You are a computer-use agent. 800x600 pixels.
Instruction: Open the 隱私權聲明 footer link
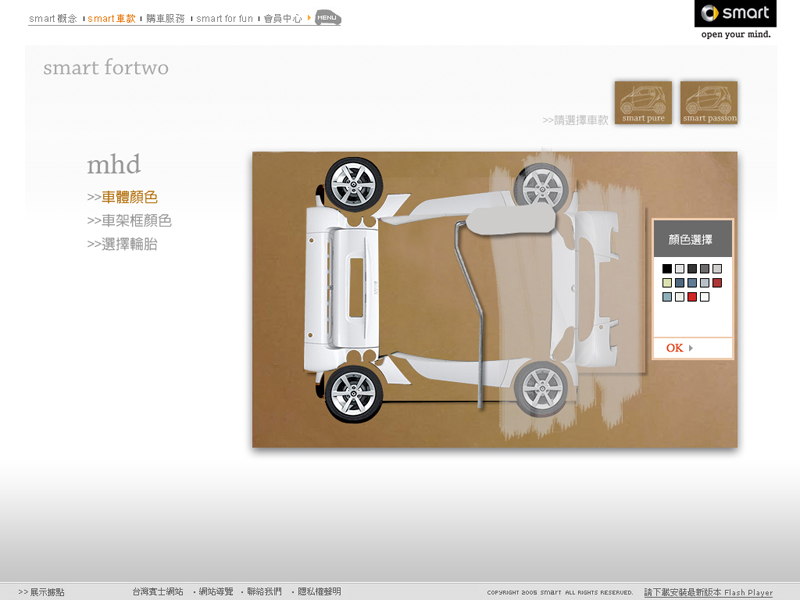319,592
